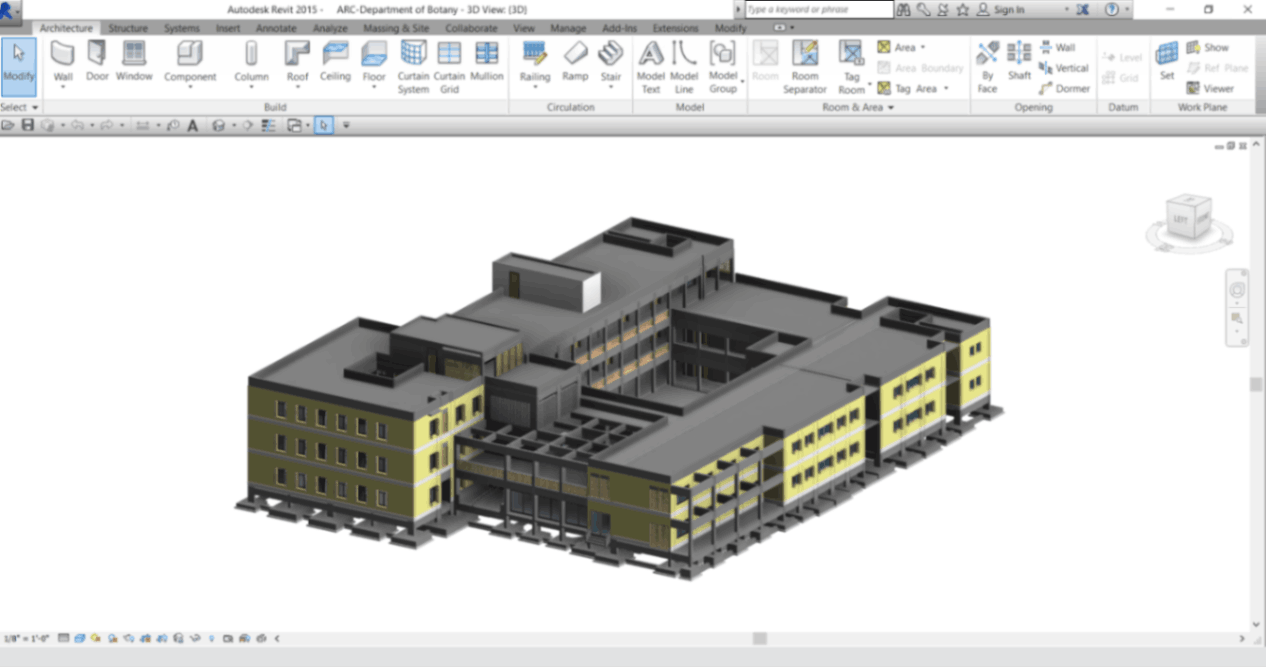Switch to the Structure ribbon tab
The image size is (1266, 667).
click(x=127, y=28)
